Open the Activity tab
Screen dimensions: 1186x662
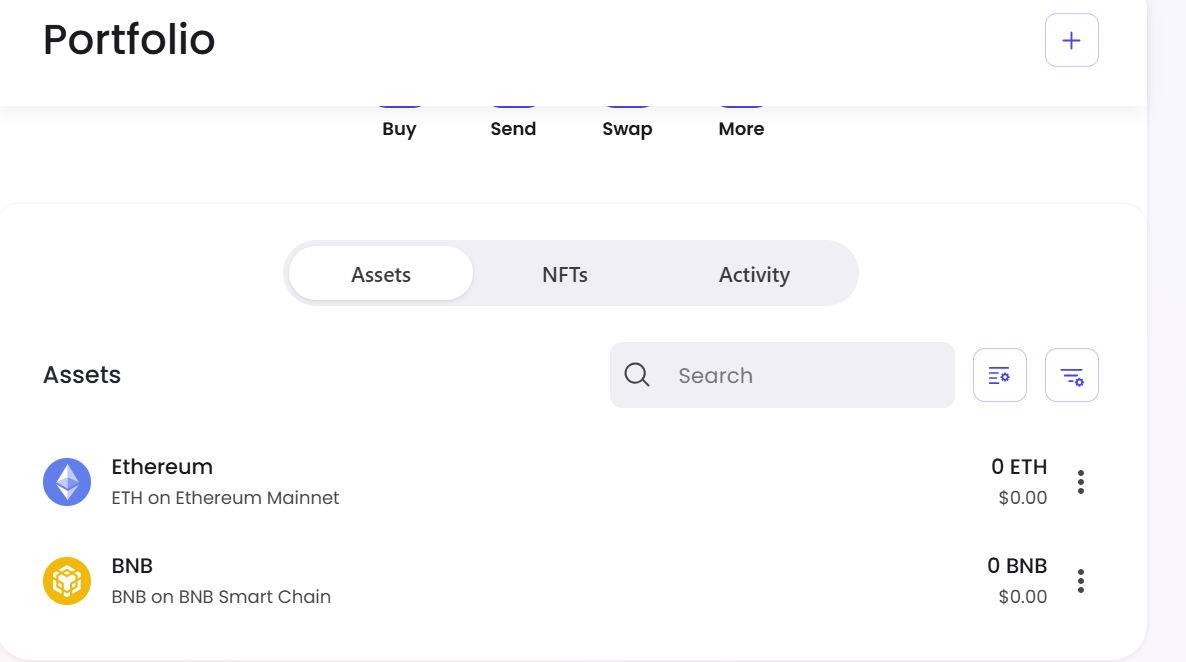point(754,274)
